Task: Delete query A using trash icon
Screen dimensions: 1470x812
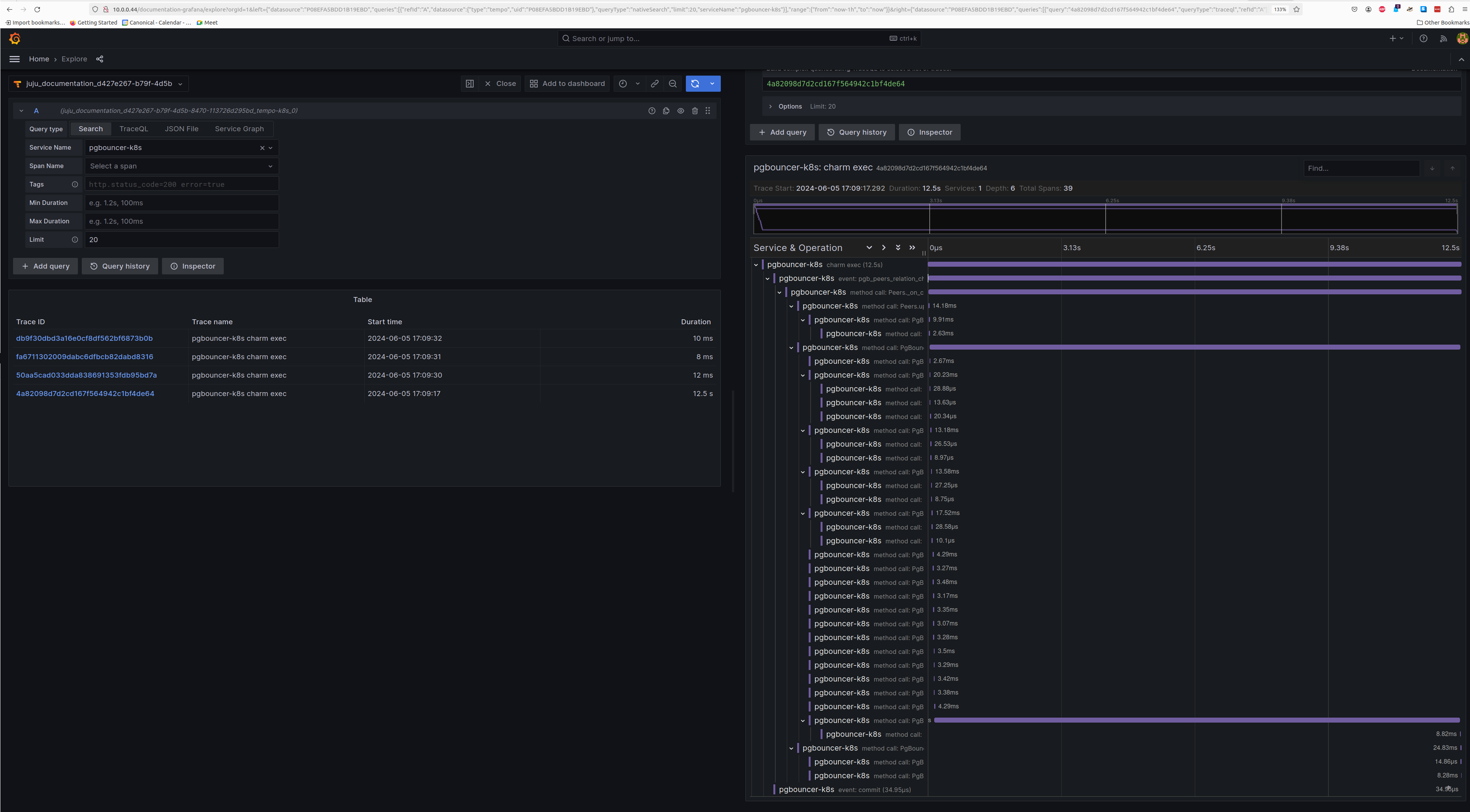Action: pos(694,111)
